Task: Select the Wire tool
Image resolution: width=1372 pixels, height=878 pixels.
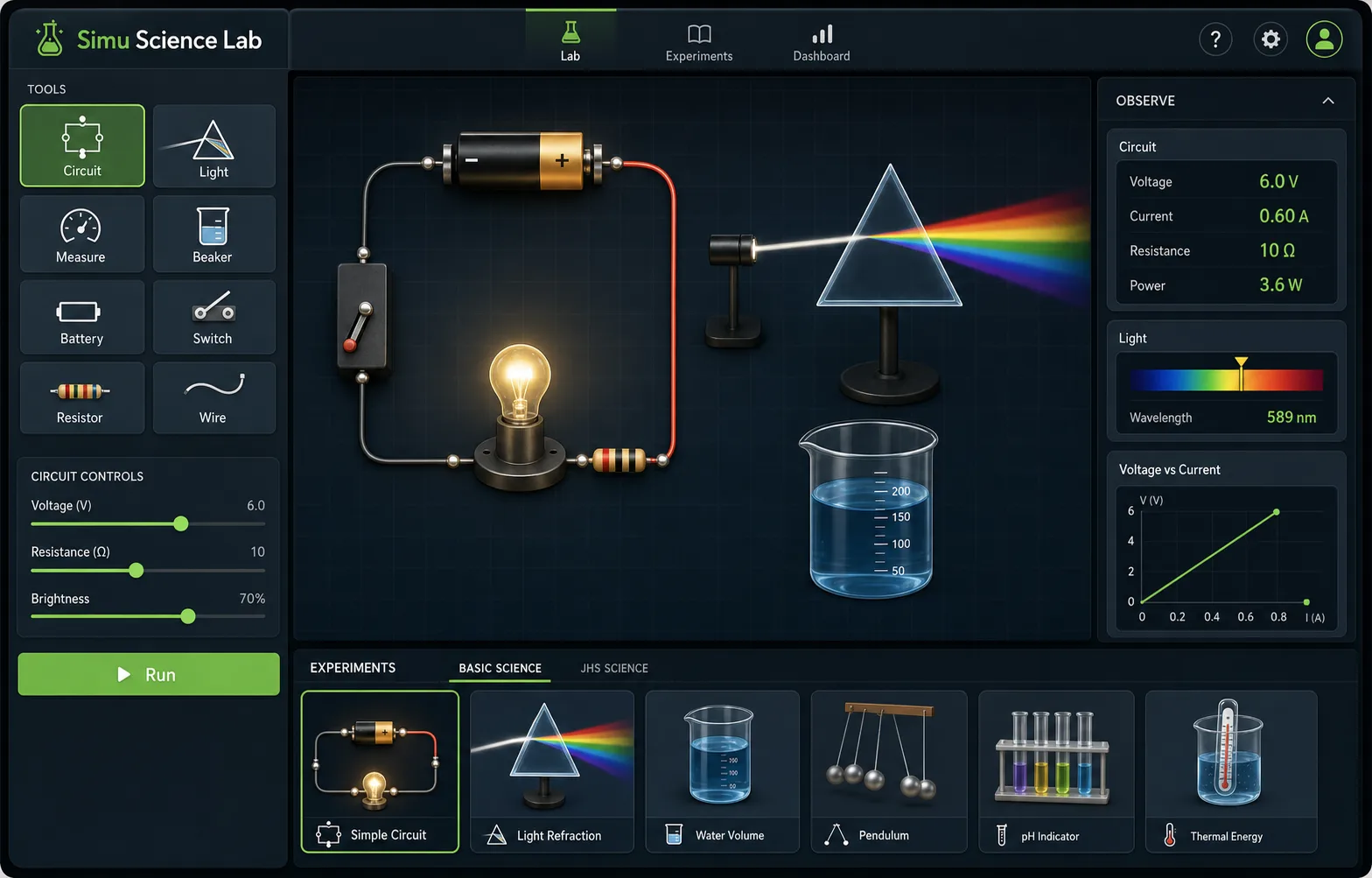Action: (x=214, y=398)
